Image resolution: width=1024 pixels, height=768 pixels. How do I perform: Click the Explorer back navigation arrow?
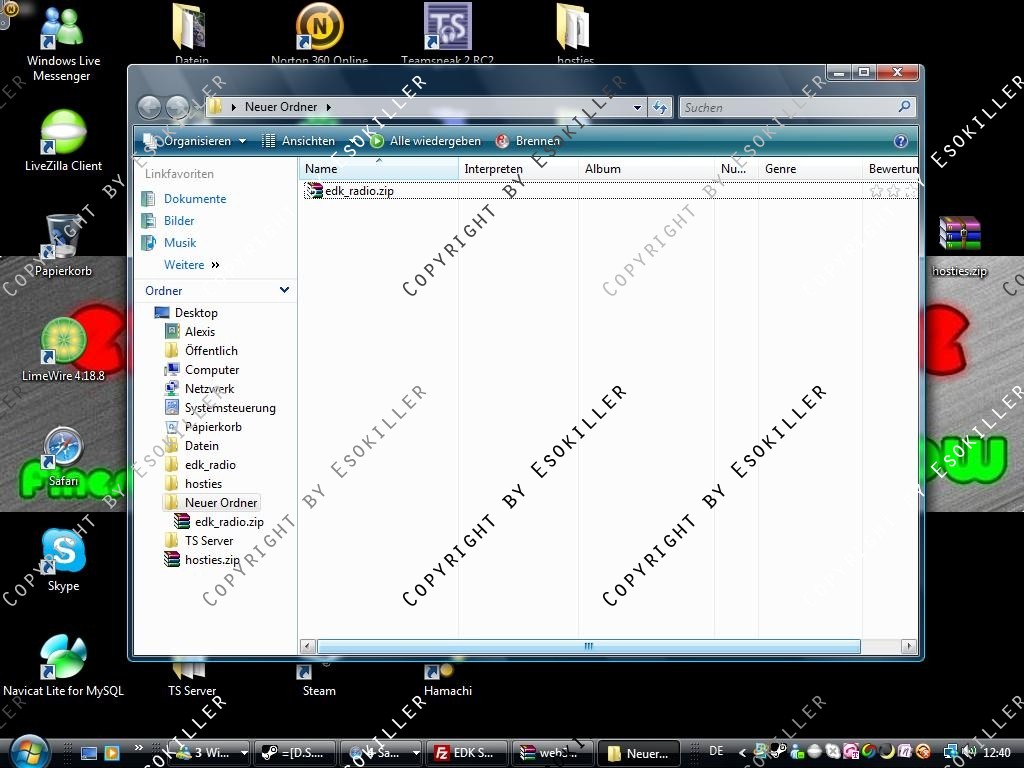point(149,107)
